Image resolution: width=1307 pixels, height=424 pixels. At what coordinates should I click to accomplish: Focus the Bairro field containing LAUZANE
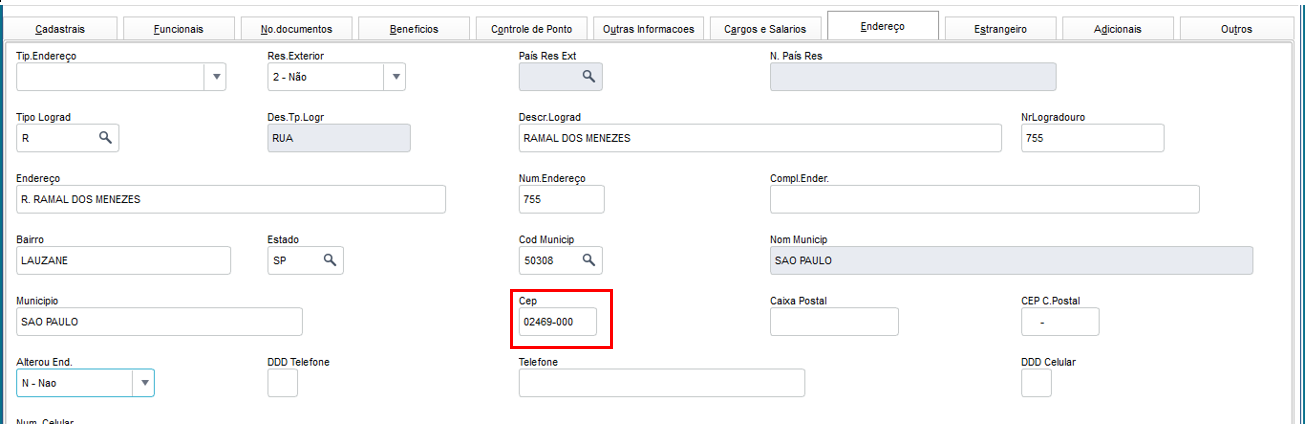point(124,260)
